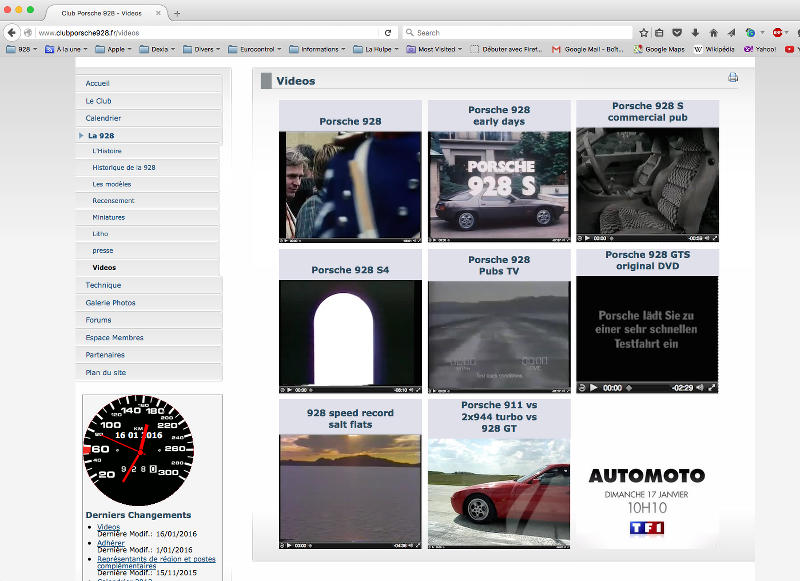Open the bookmarks list icon in the toolbar
The height and width of the screenshot is (581, 800).
click(x=659, y=33)
